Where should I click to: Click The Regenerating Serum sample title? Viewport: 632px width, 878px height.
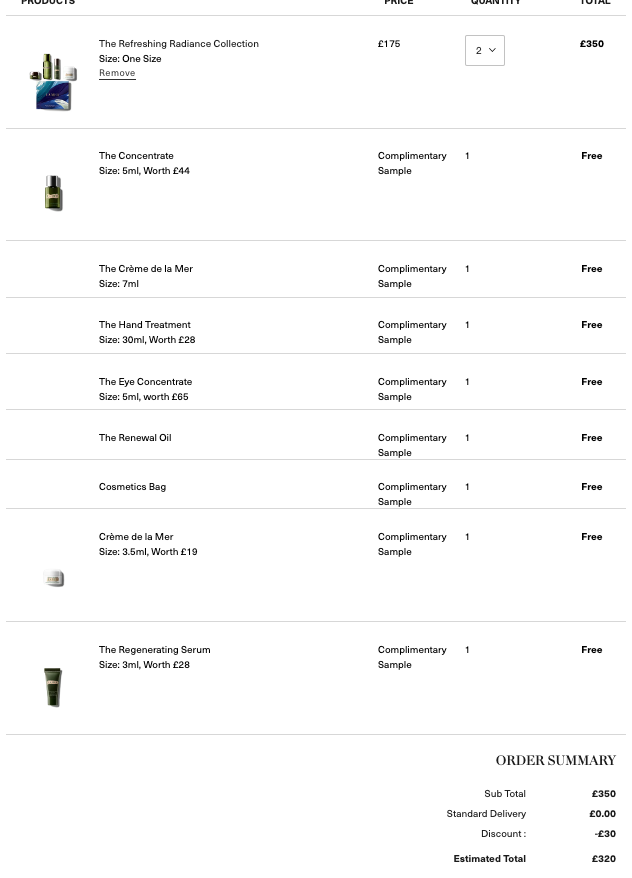click(155, 650)
